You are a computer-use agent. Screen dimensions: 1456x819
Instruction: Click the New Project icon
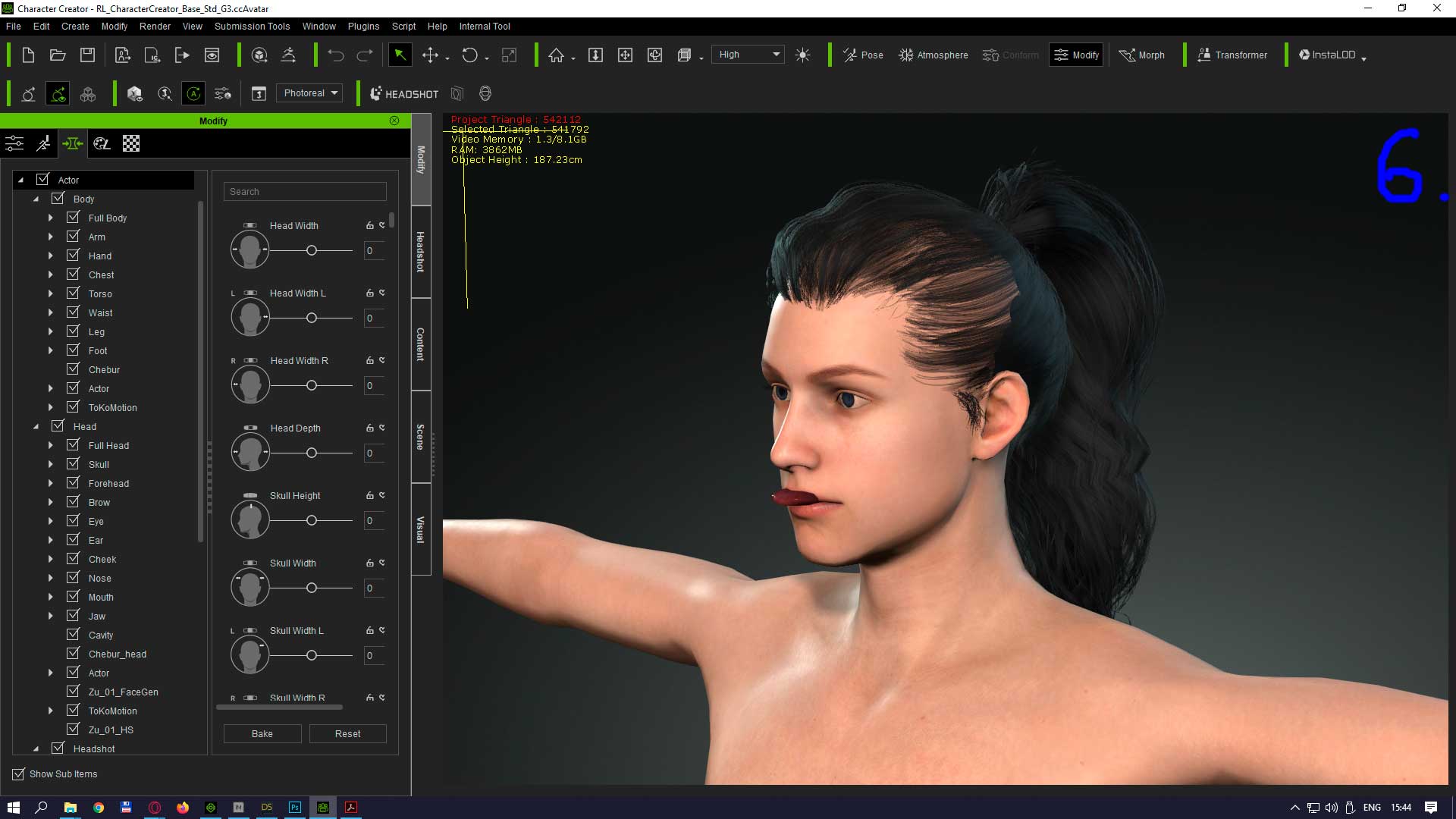28,55
